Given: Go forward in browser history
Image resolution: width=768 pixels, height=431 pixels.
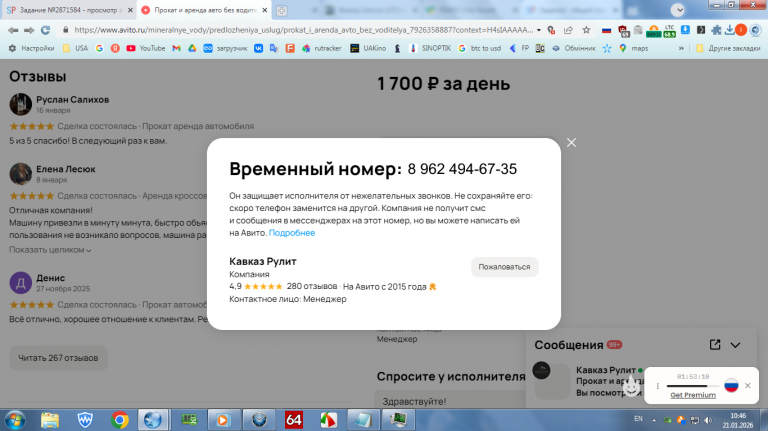Looking at the screenshot, I should click(29, 30).
